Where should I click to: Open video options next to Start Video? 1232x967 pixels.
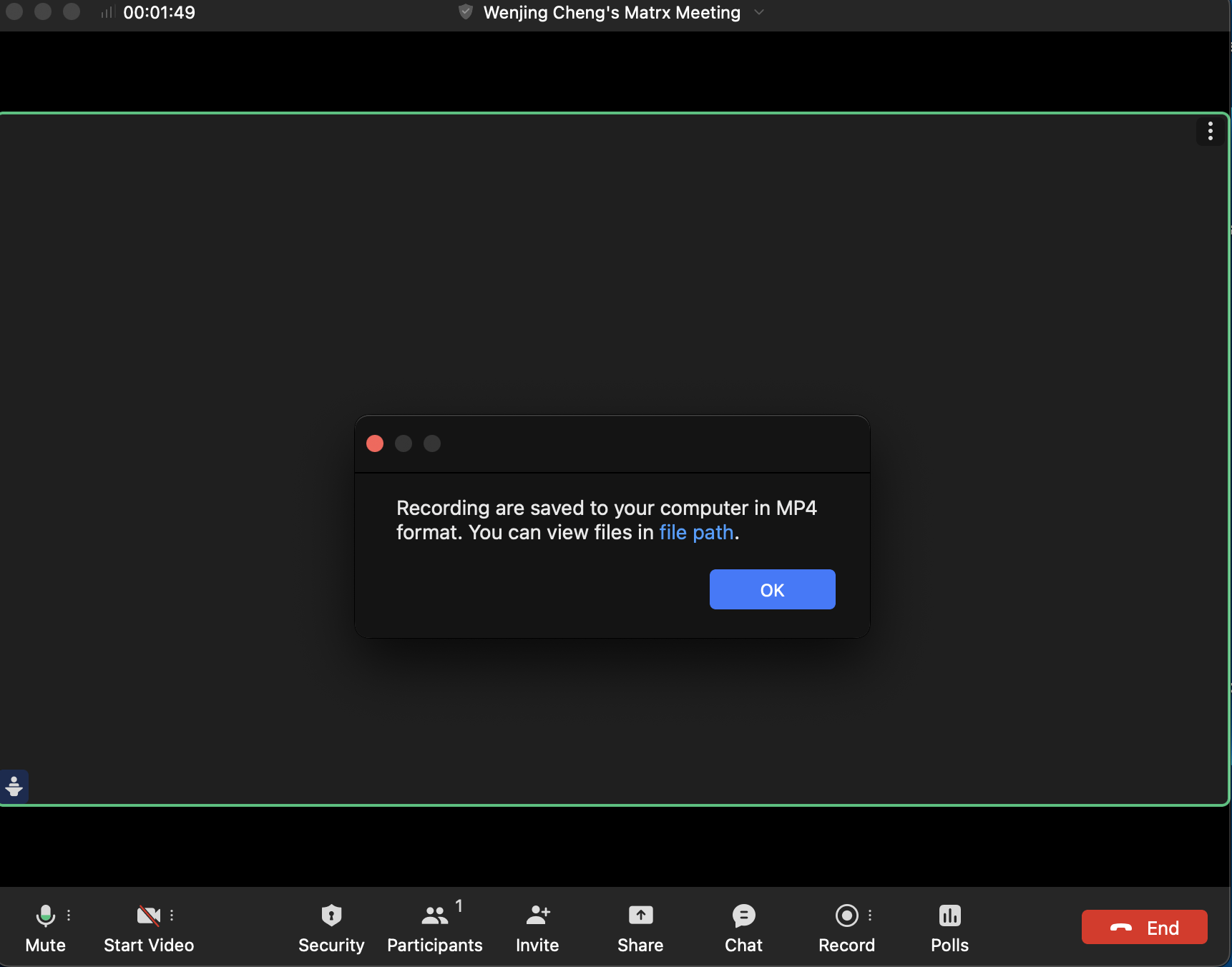click(172, 915)
